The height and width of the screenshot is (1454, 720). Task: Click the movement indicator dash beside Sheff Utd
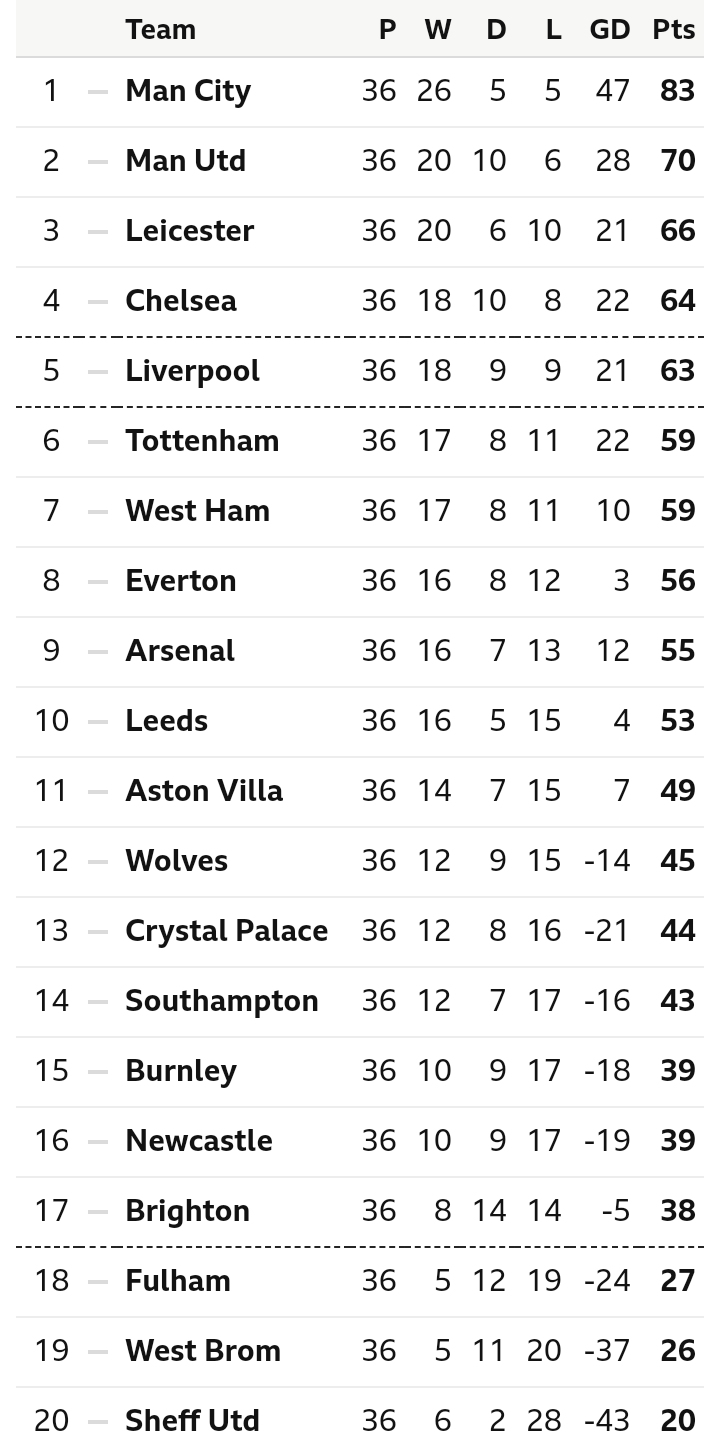tap(97, 1421)
